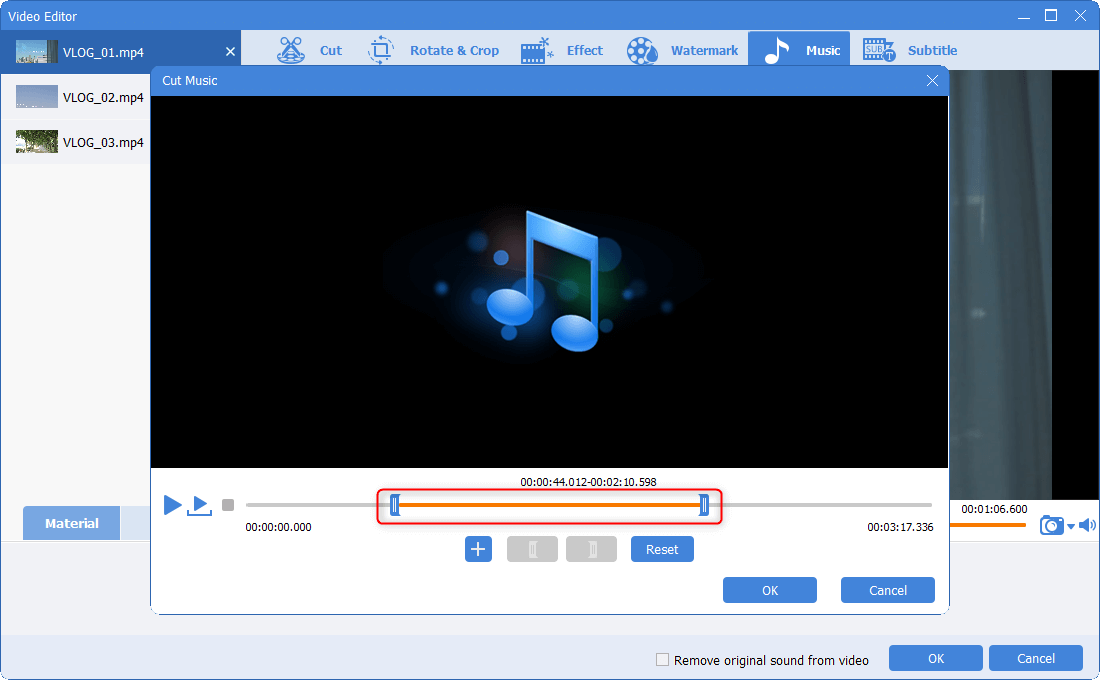This screenshot has width=1100, height=680.
Task: Close the VLOG_01.mp4 file tab
Action: pos(230,51)
